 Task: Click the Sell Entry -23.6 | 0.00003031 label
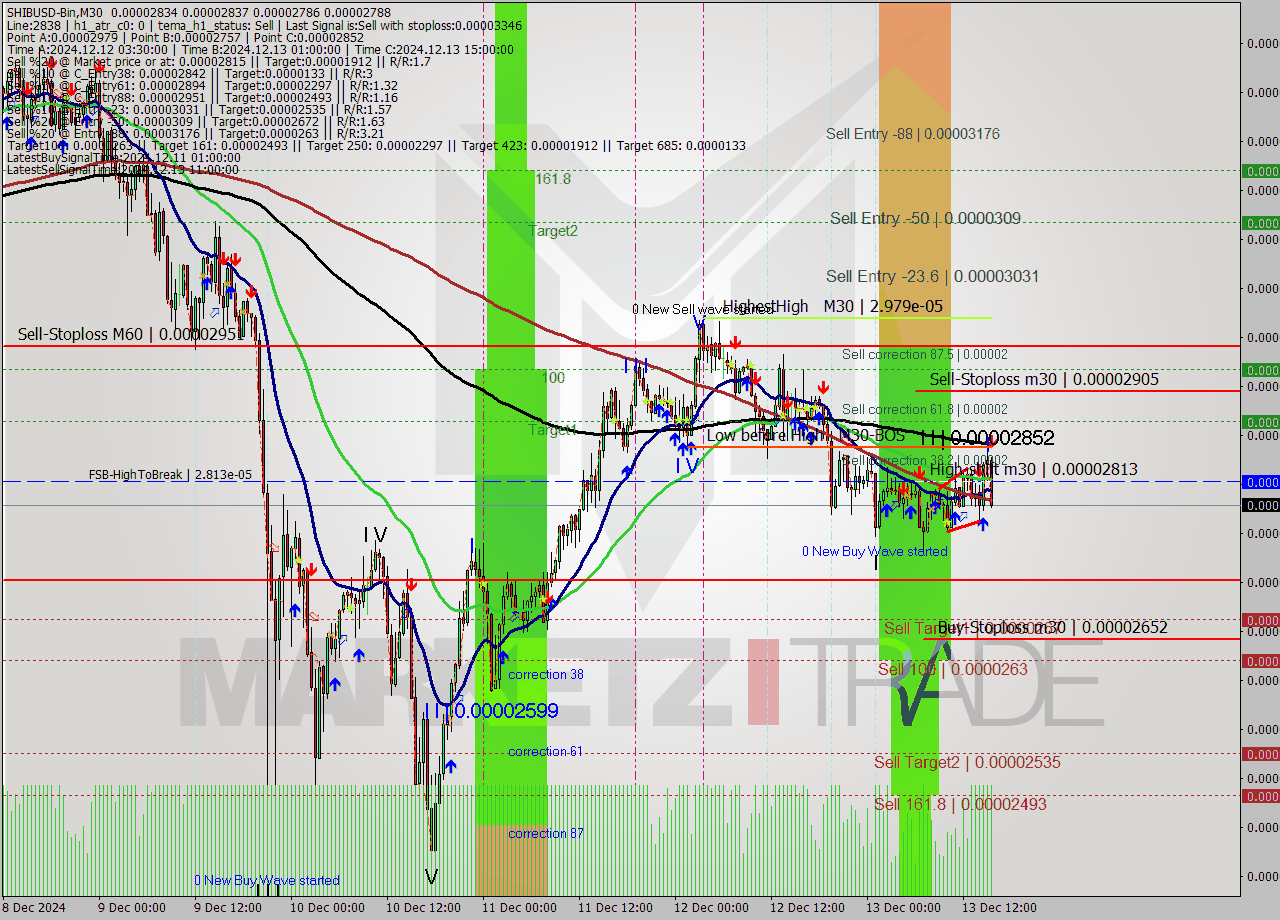point(932,276)
